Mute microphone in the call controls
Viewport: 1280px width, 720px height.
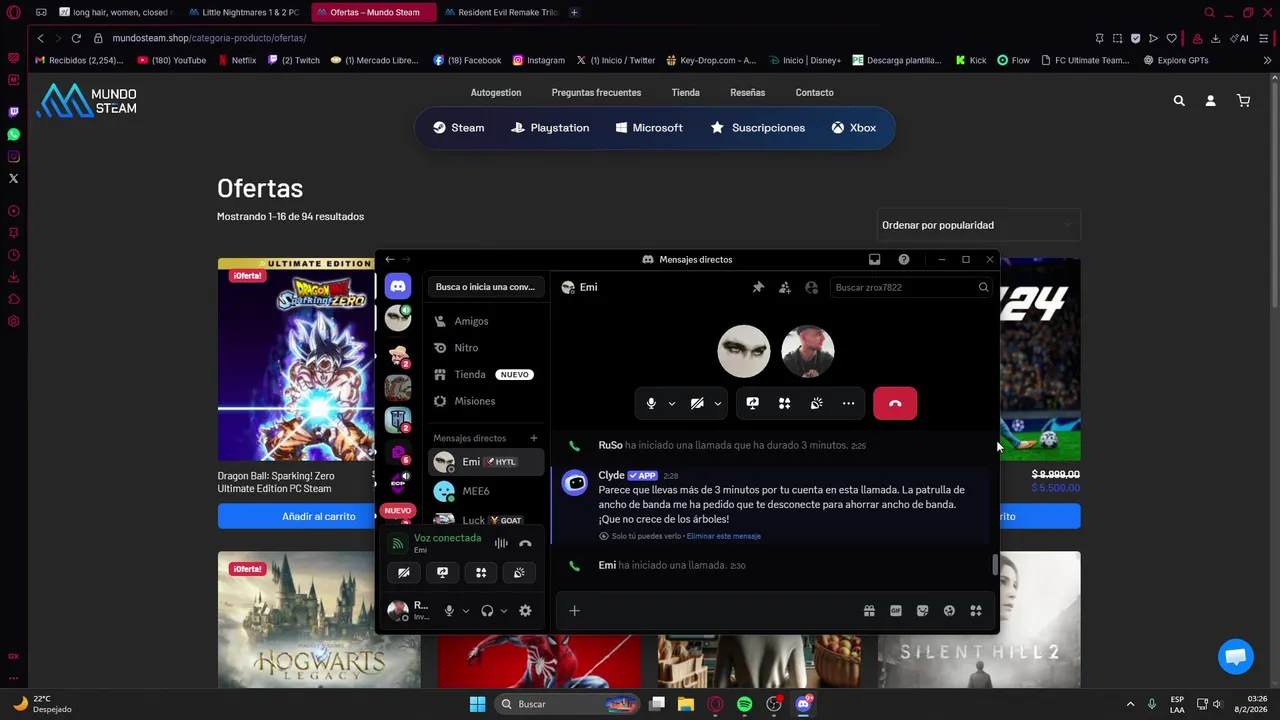(651, 403)
